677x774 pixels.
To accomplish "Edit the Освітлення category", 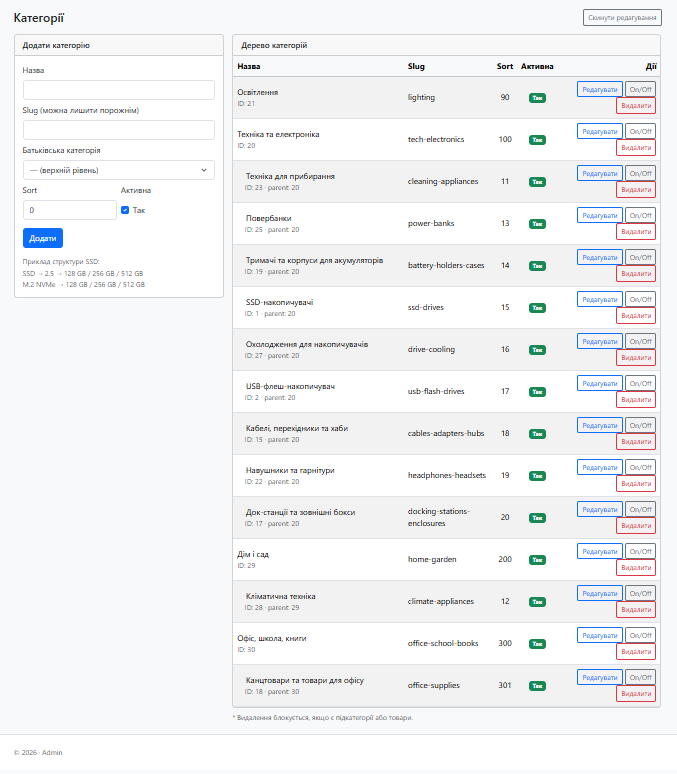I will (x=599, y=89).
